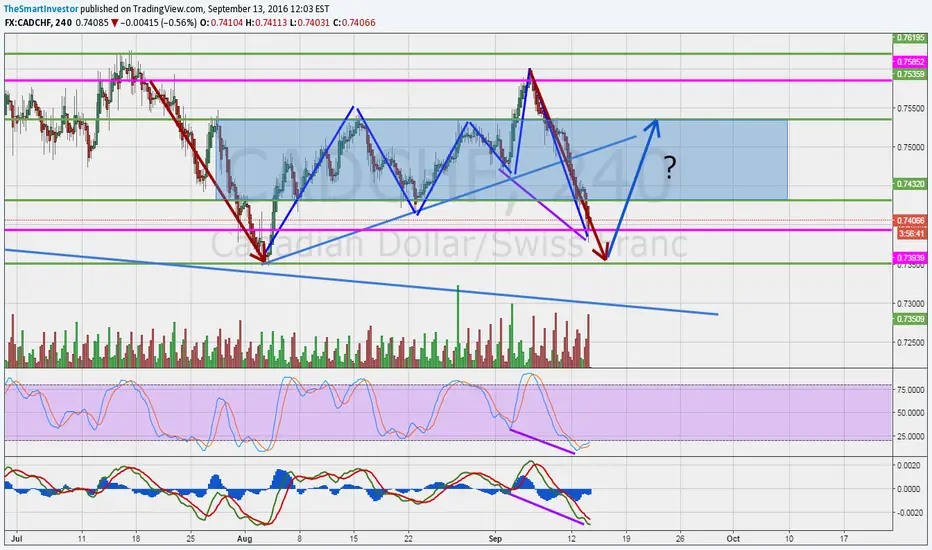Click the 0.73000 price axis value

click(x=911, y=304)
